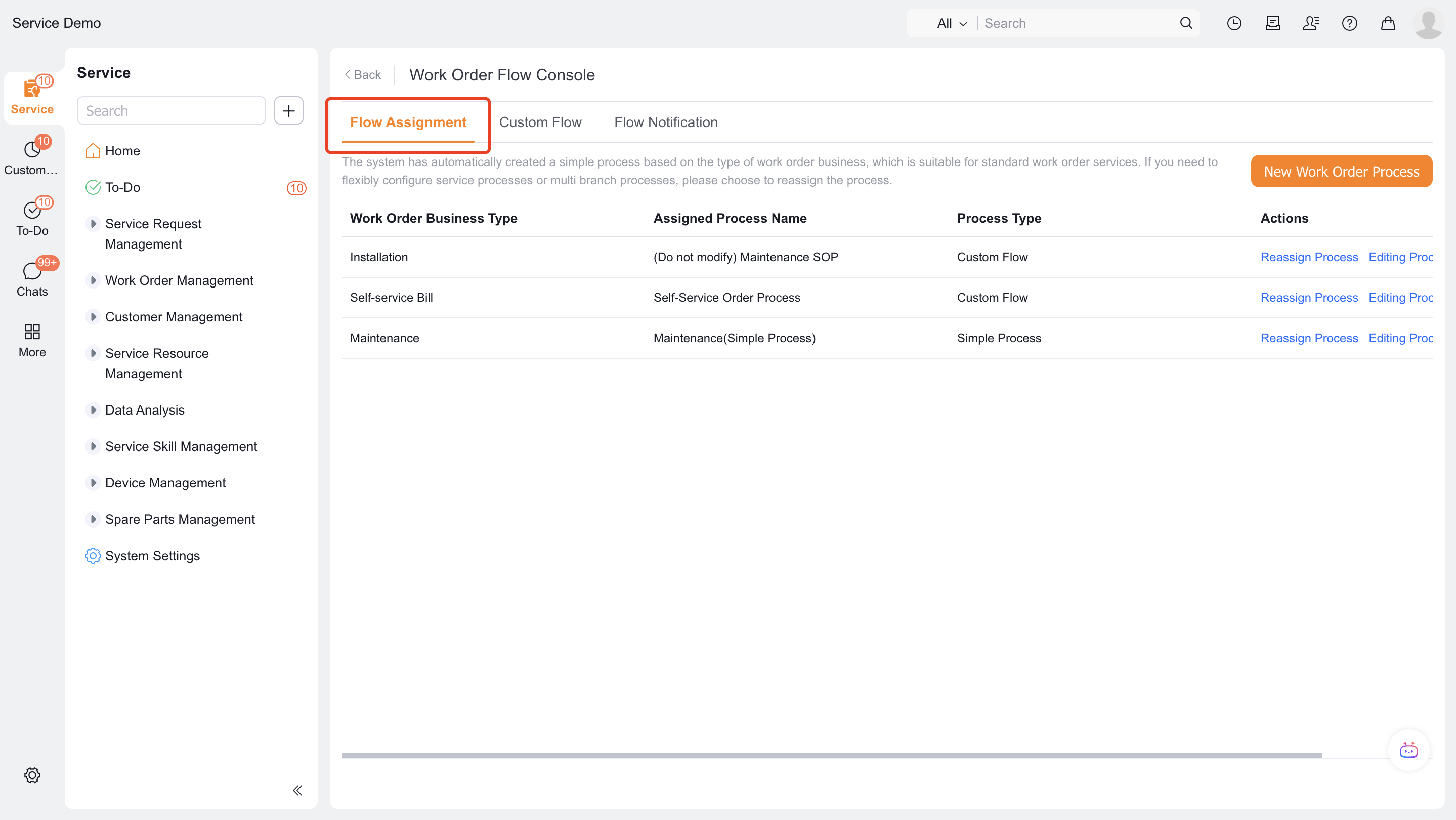This screenshot has height=820, width=1456.
Task: Click 'Self-Service Order Process' cell
Action: (x=727, y=298)
